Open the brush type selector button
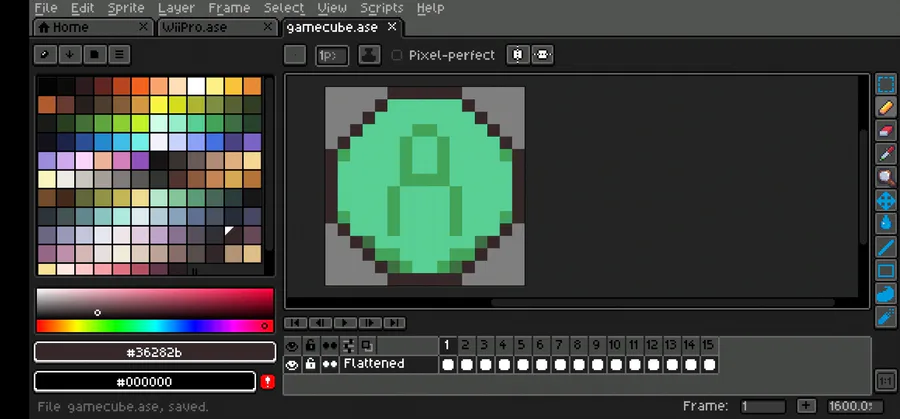Image resolution: width=900 pixels, height=419 pixels. click(x=295, y=55)
